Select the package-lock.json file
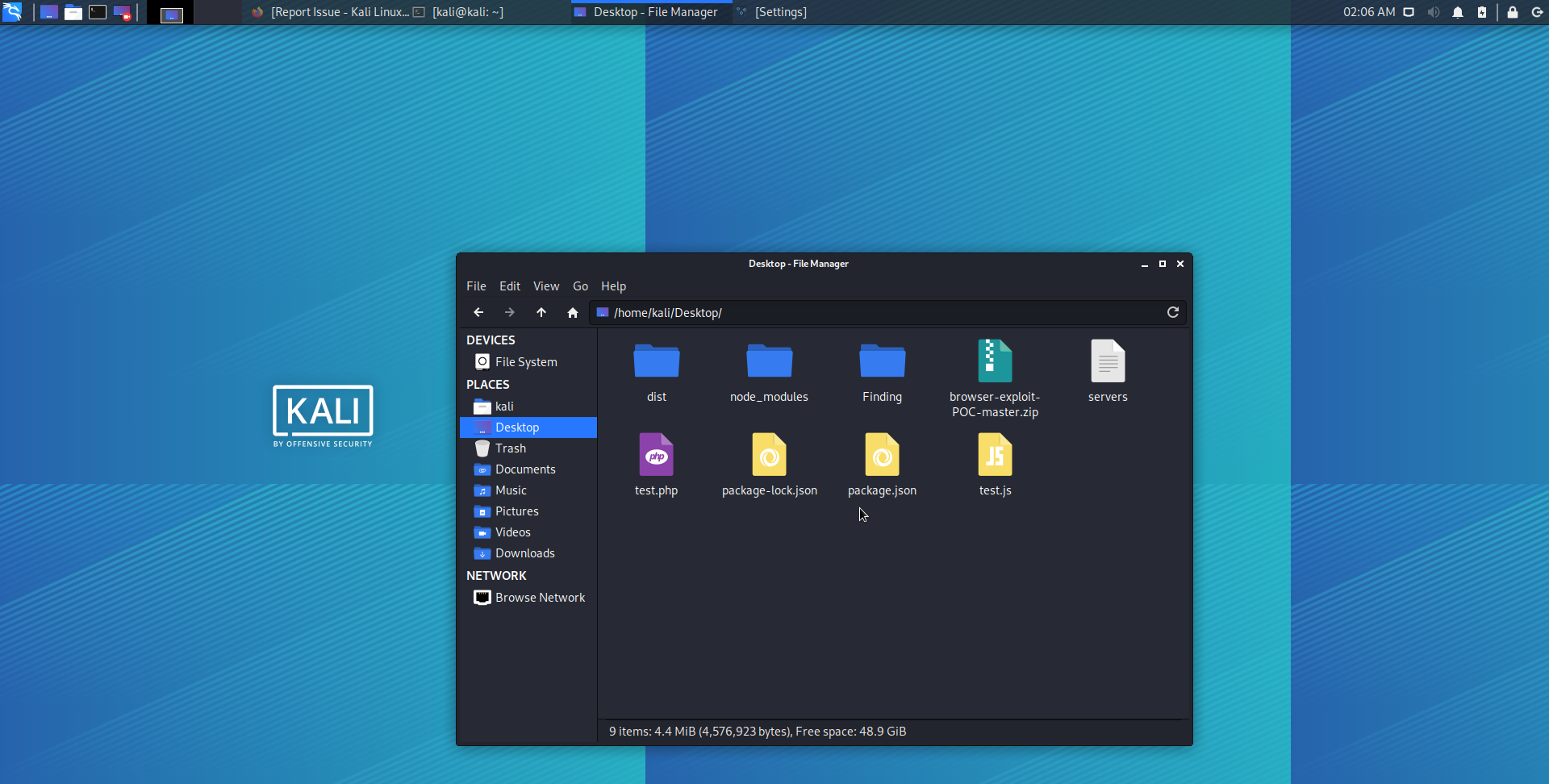This screenshot has width=1549, height=784. [769, 455]
